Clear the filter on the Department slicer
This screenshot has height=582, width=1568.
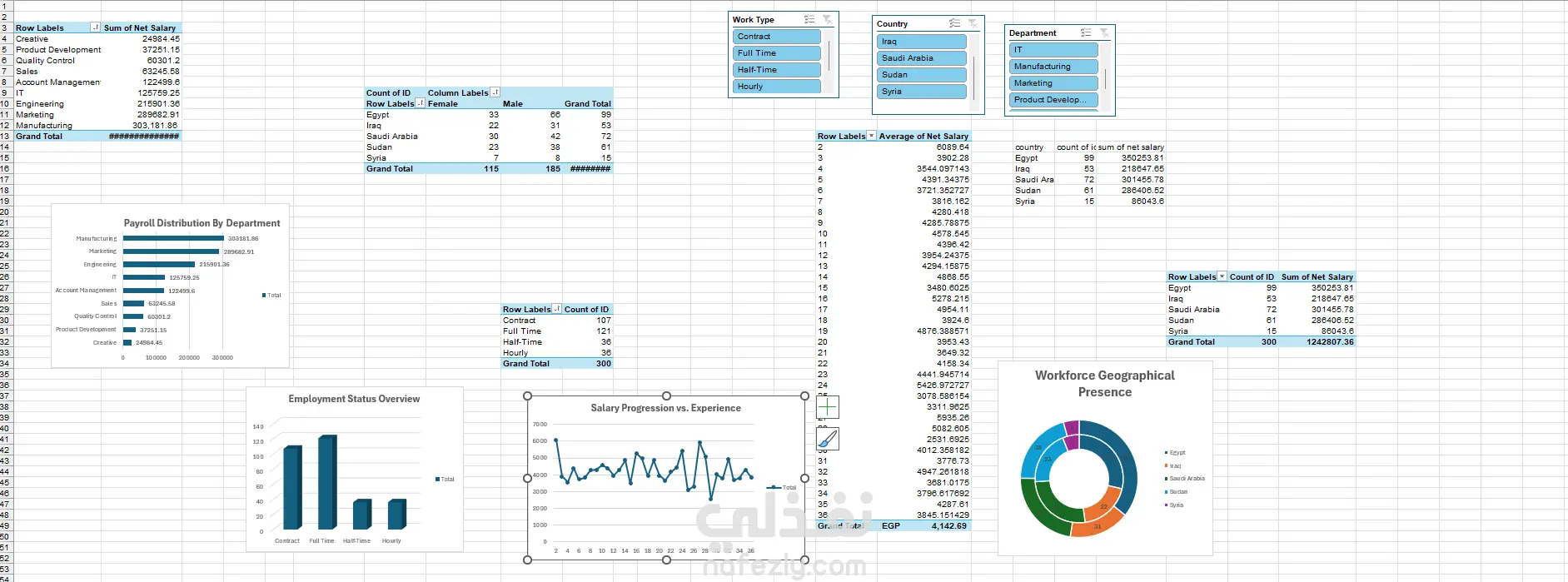(1103, 32)
